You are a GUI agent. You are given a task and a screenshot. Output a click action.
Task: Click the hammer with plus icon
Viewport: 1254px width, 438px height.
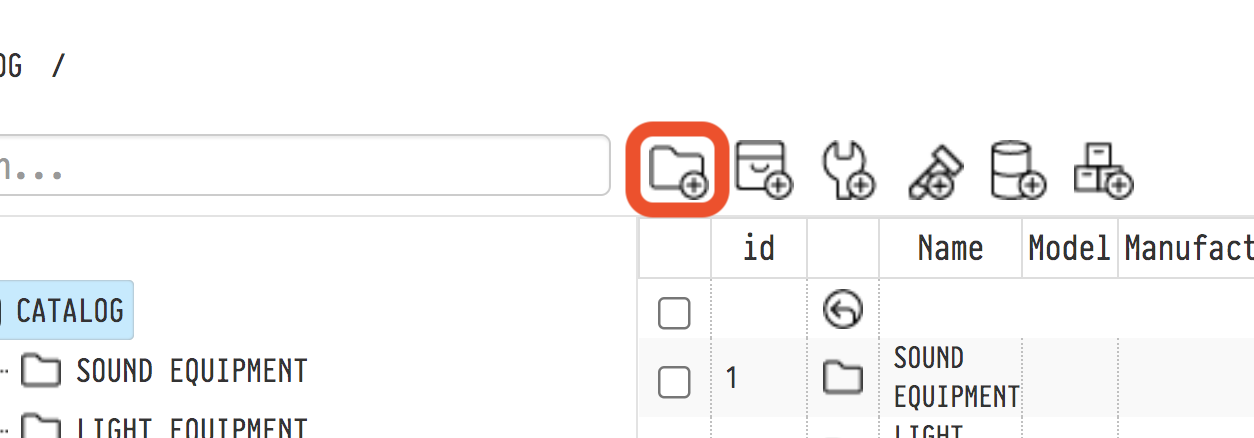click(935, 170)
